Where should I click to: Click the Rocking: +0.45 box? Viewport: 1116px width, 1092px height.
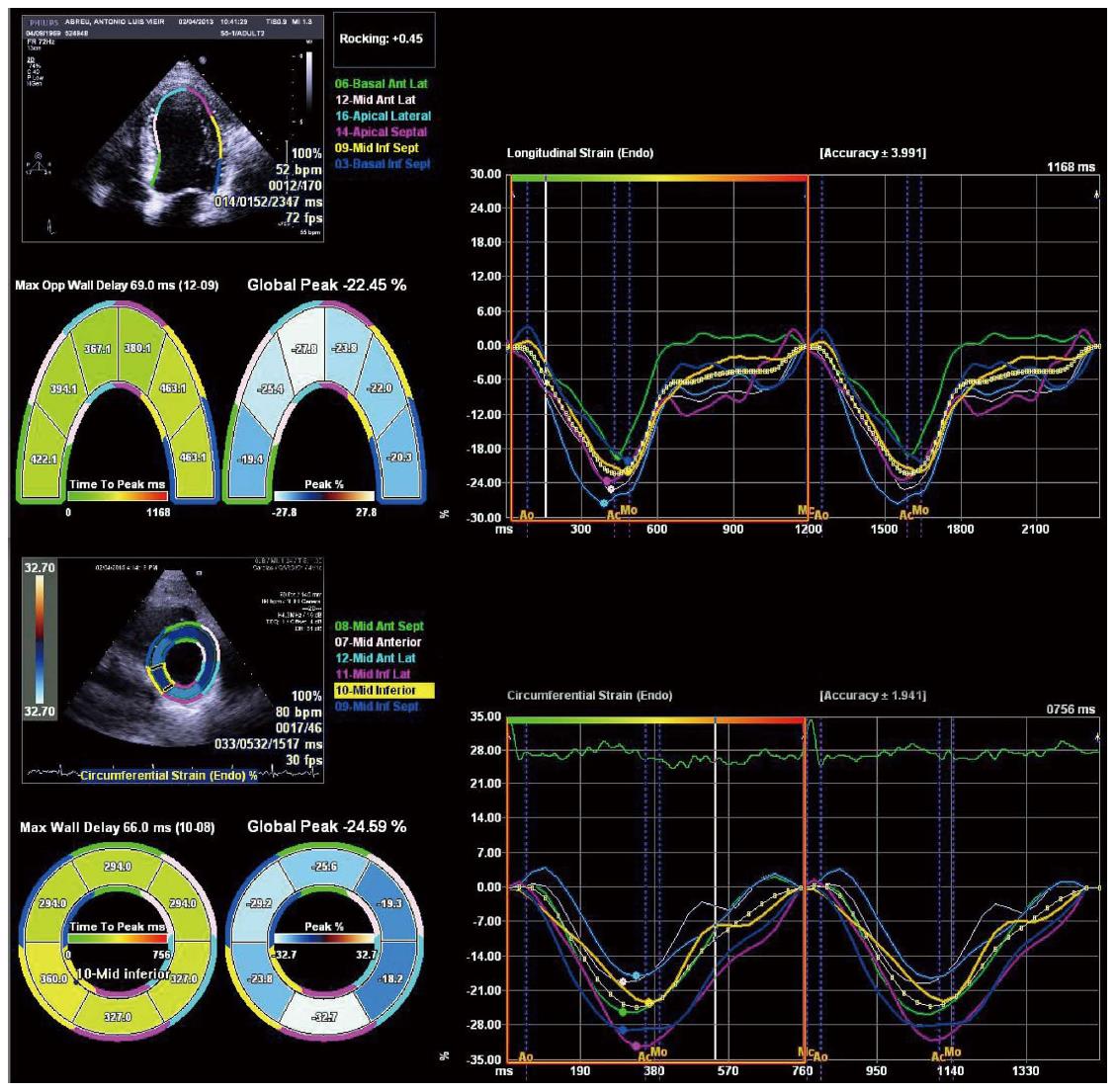pos(384,40)
